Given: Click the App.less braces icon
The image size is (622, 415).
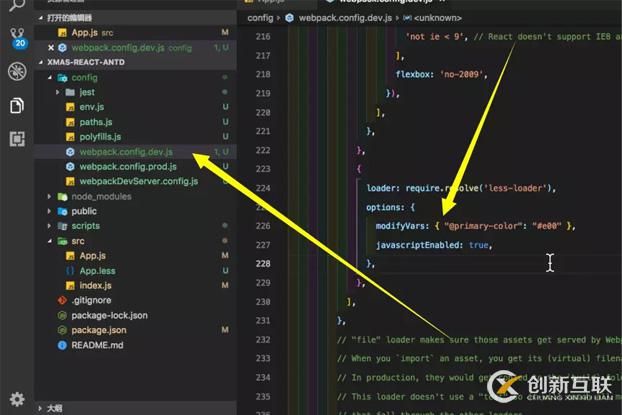Looking at the screenshot, I should [x=70, y=271].
